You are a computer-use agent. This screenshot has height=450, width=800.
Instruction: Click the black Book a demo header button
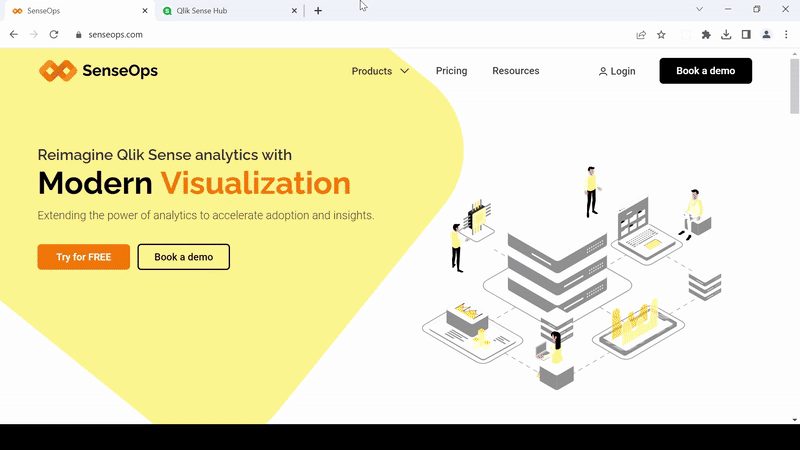click(706, 71)
